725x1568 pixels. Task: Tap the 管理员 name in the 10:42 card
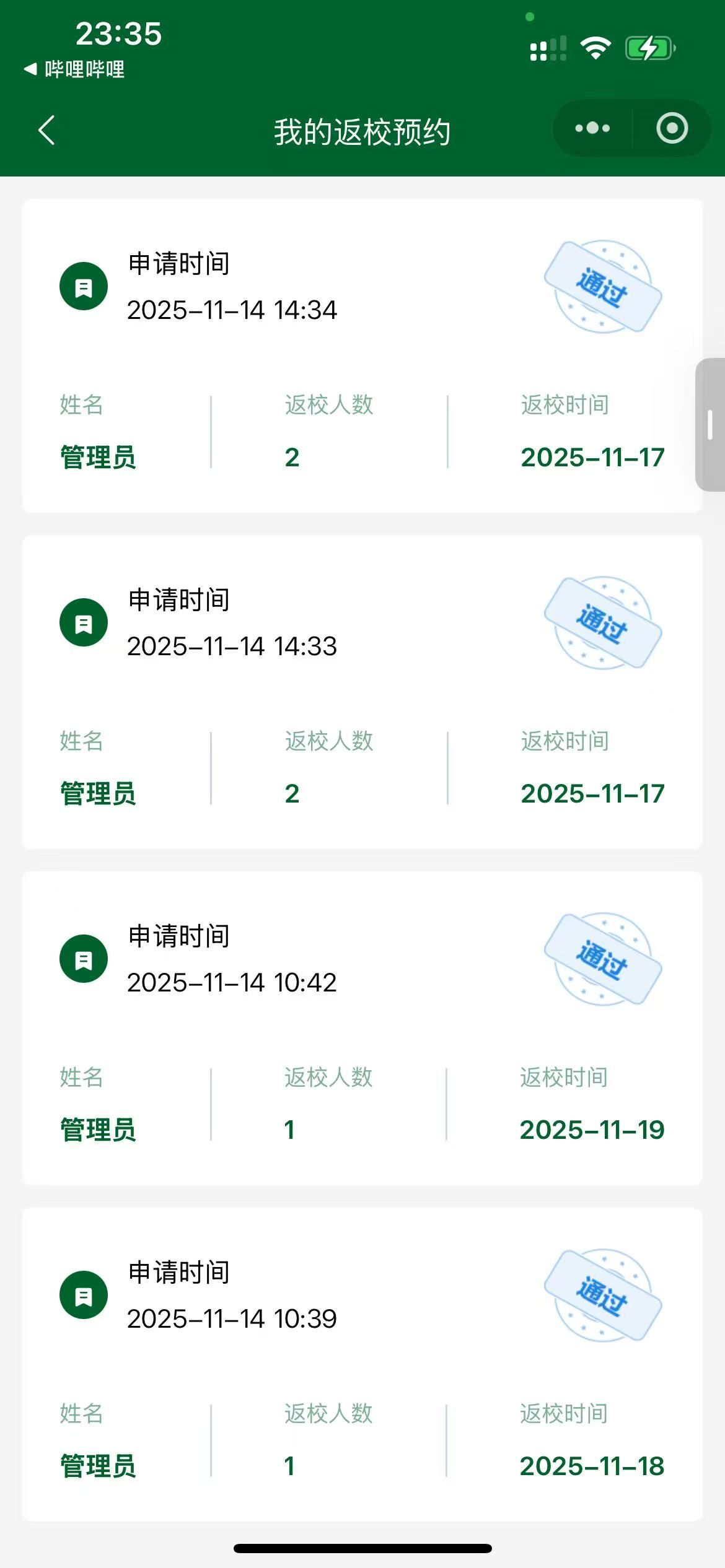[98, 1130]
